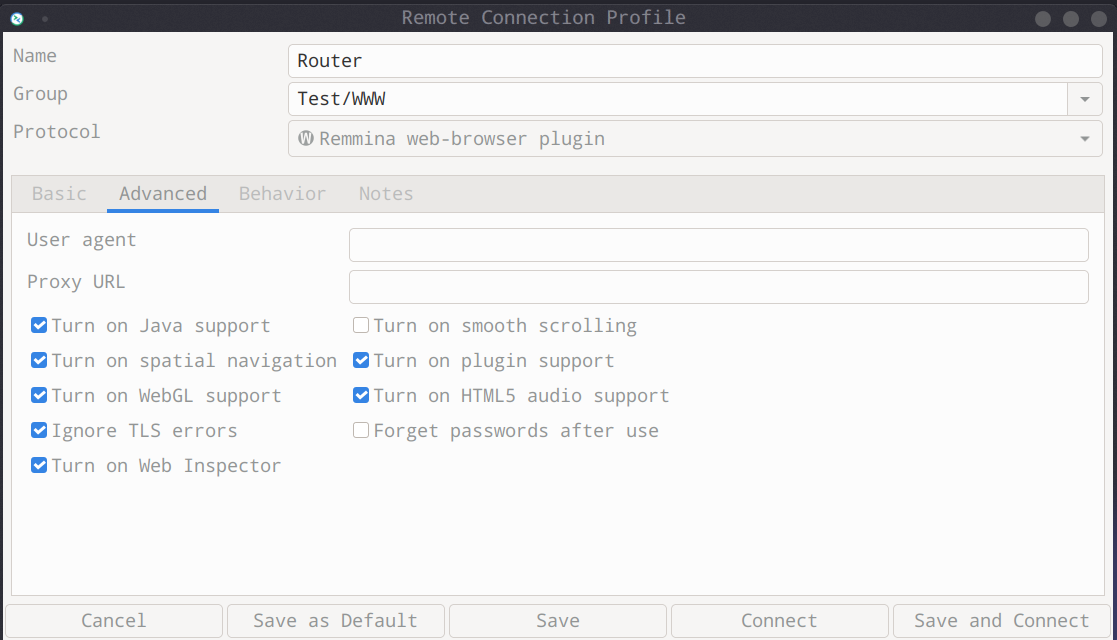Toggle Ignore TLS errors checkbox
This screenshot has height=640, width=1117.
[x=39, y=431]
